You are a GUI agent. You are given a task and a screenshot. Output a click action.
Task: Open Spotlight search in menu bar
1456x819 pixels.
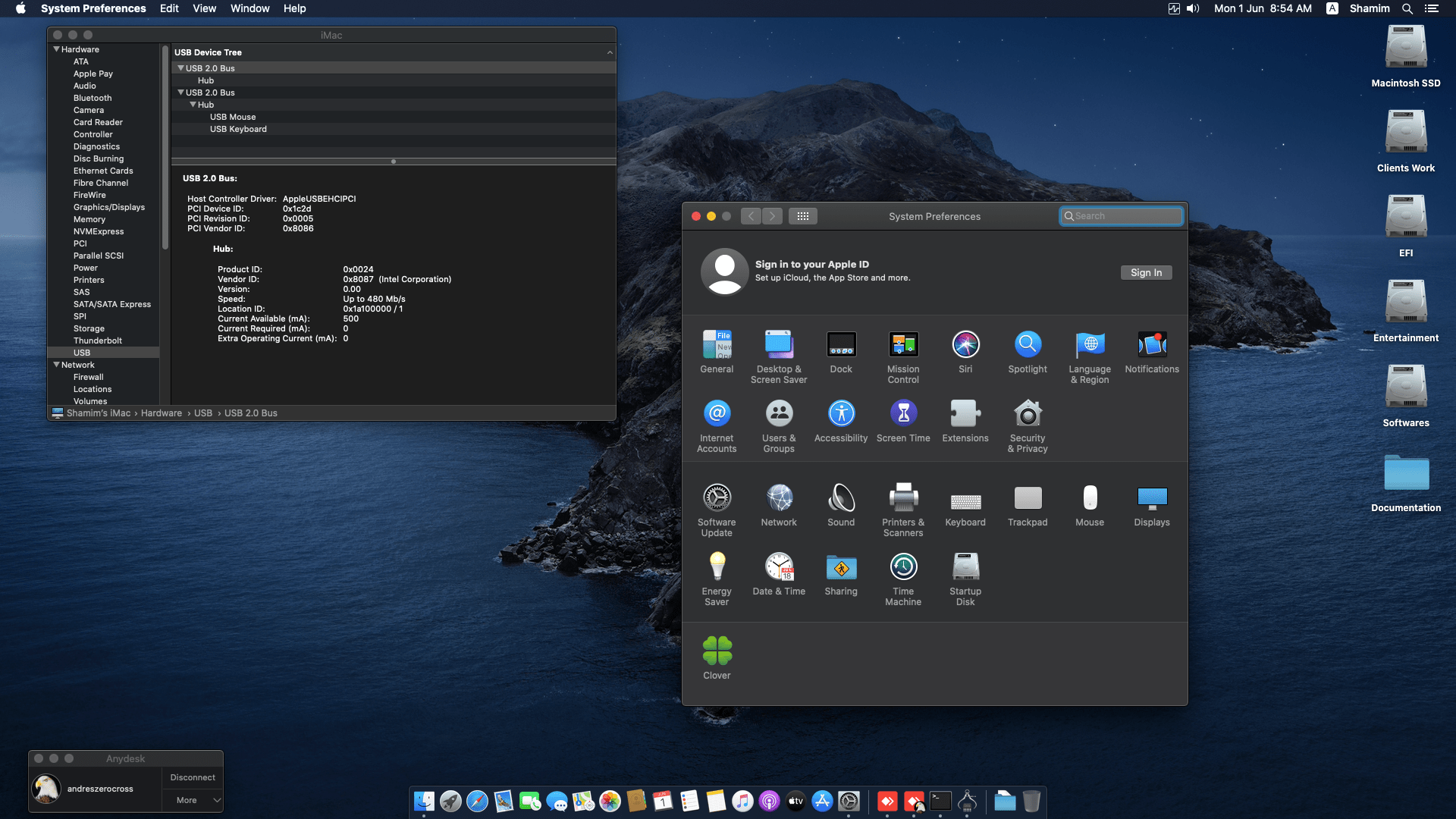click(x=1407, y=8)
